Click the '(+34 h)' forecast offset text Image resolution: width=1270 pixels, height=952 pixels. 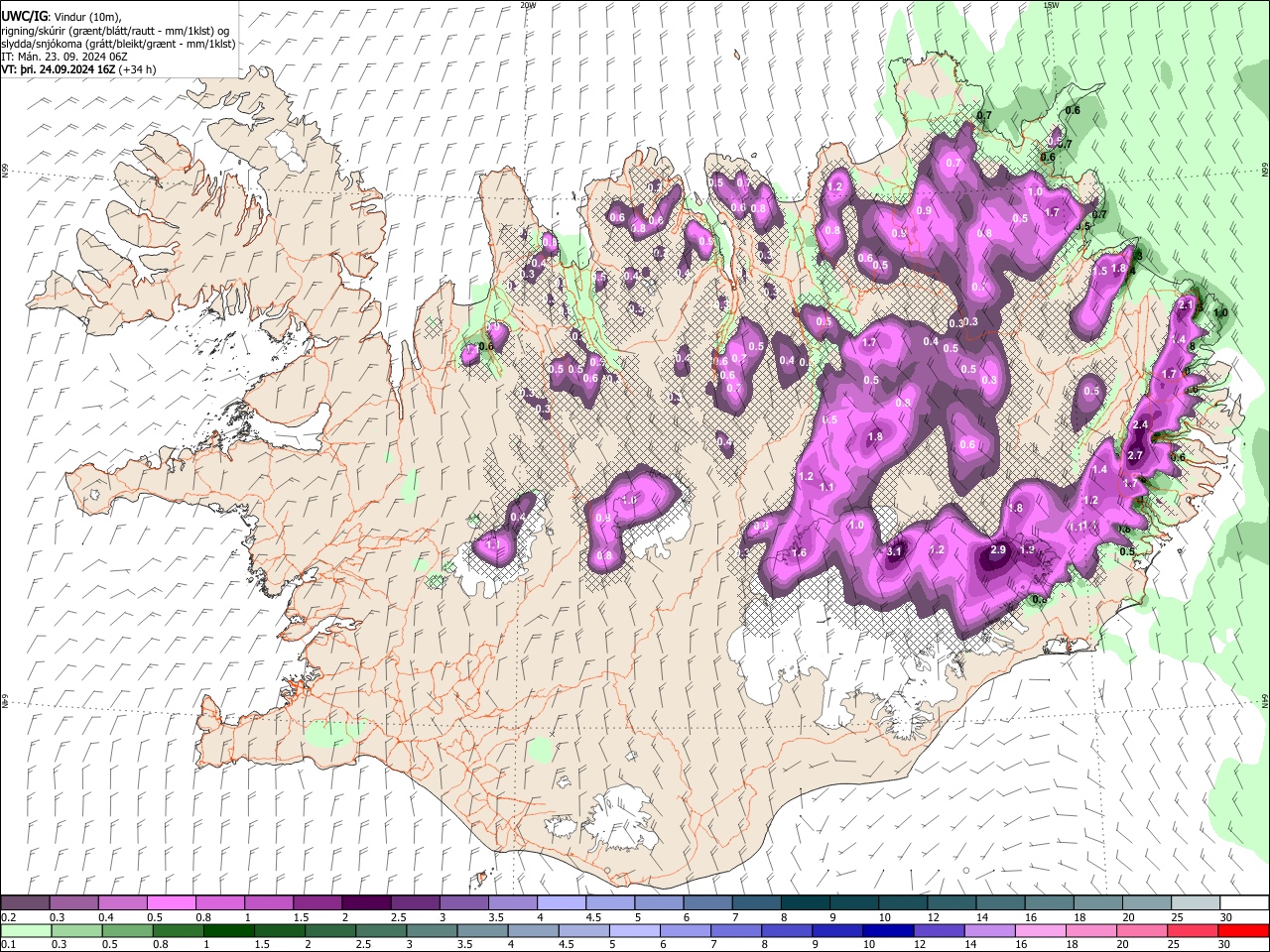click(137, 69)
